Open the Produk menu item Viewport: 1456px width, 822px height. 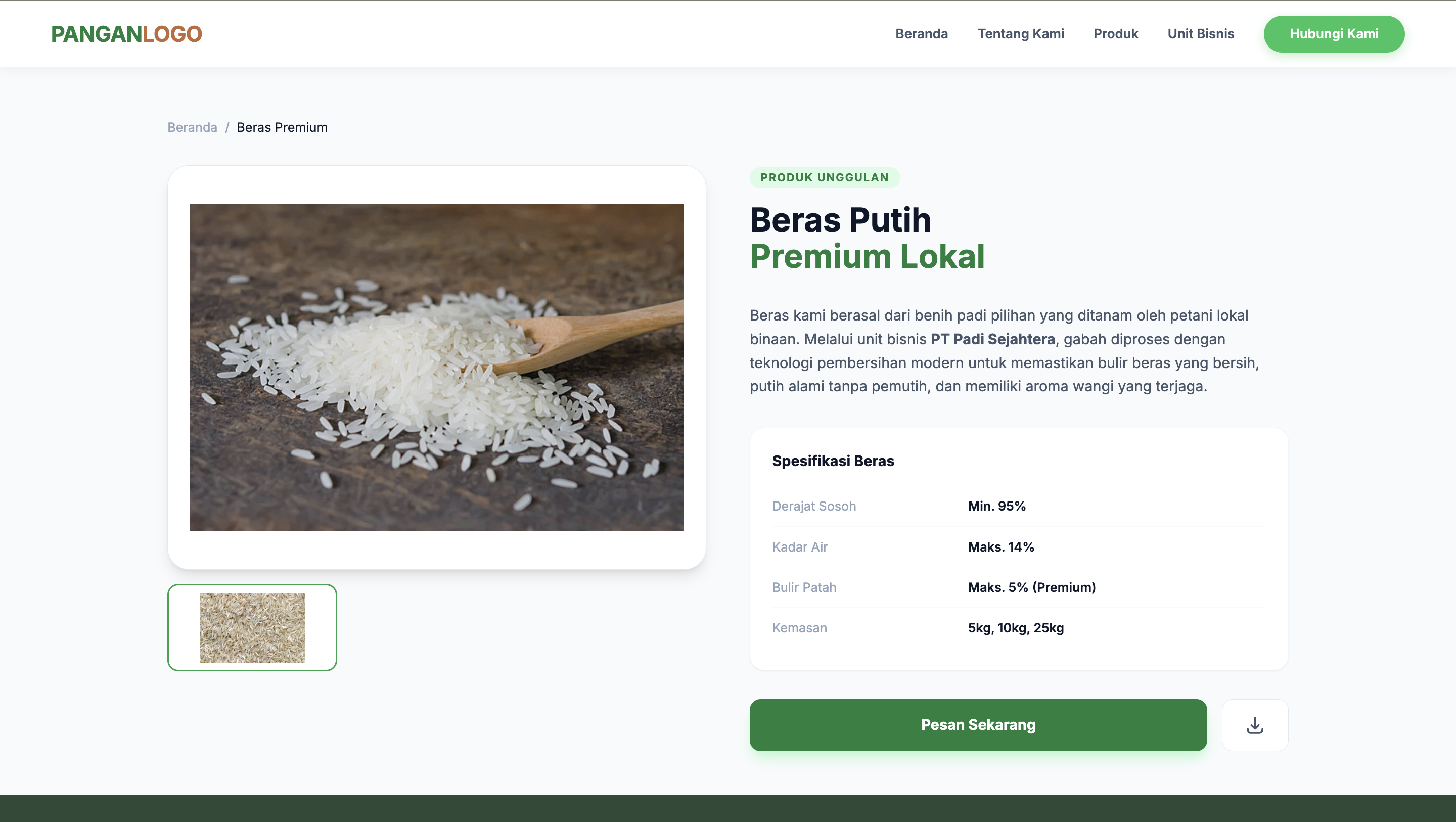click(1115, 34)
